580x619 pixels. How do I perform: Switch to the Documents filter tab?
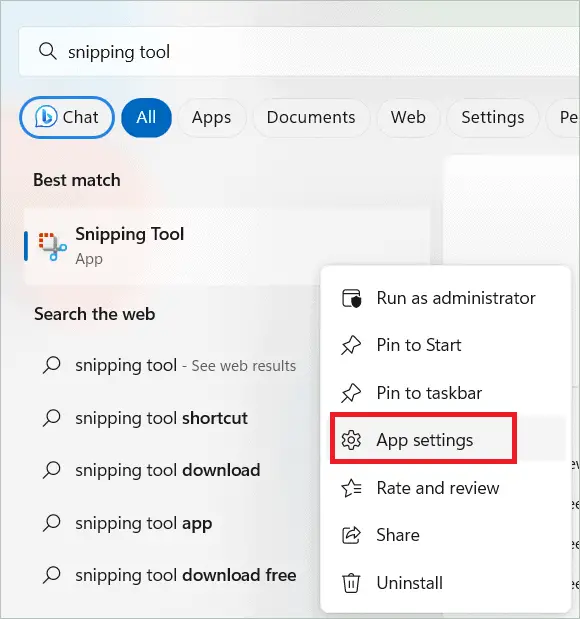[x=311, y=117]
